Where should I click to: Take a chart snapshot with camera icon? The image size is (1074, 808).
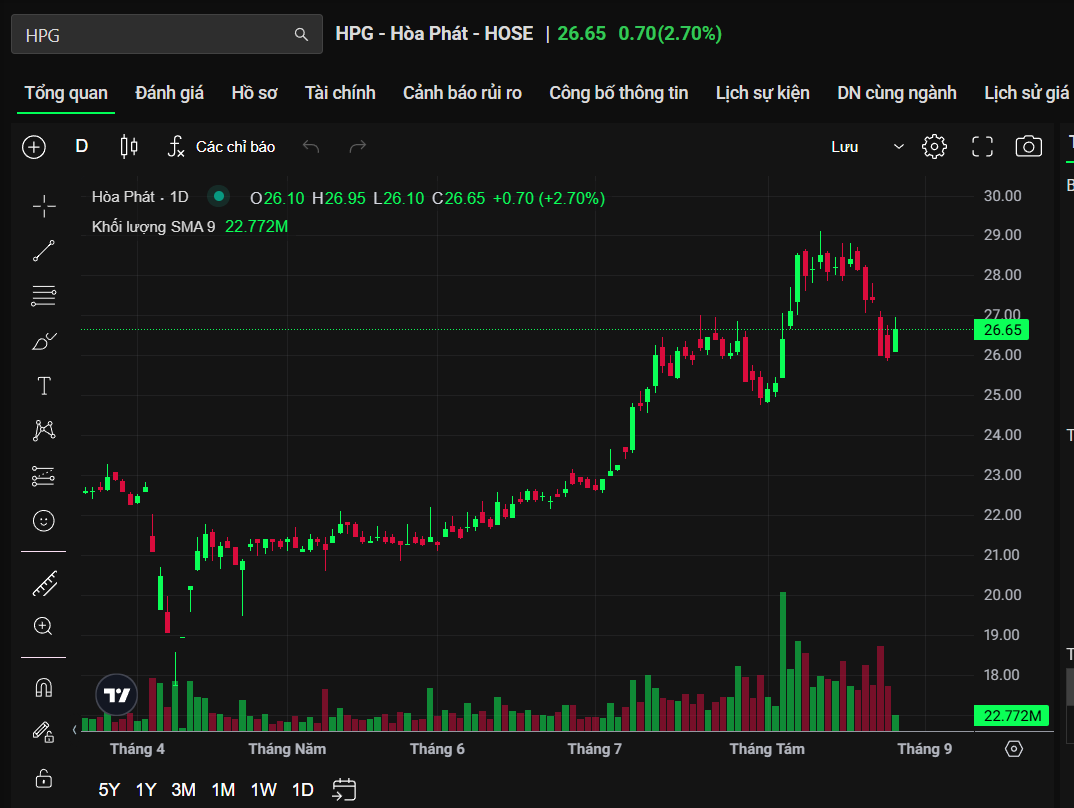[1028, 147]
